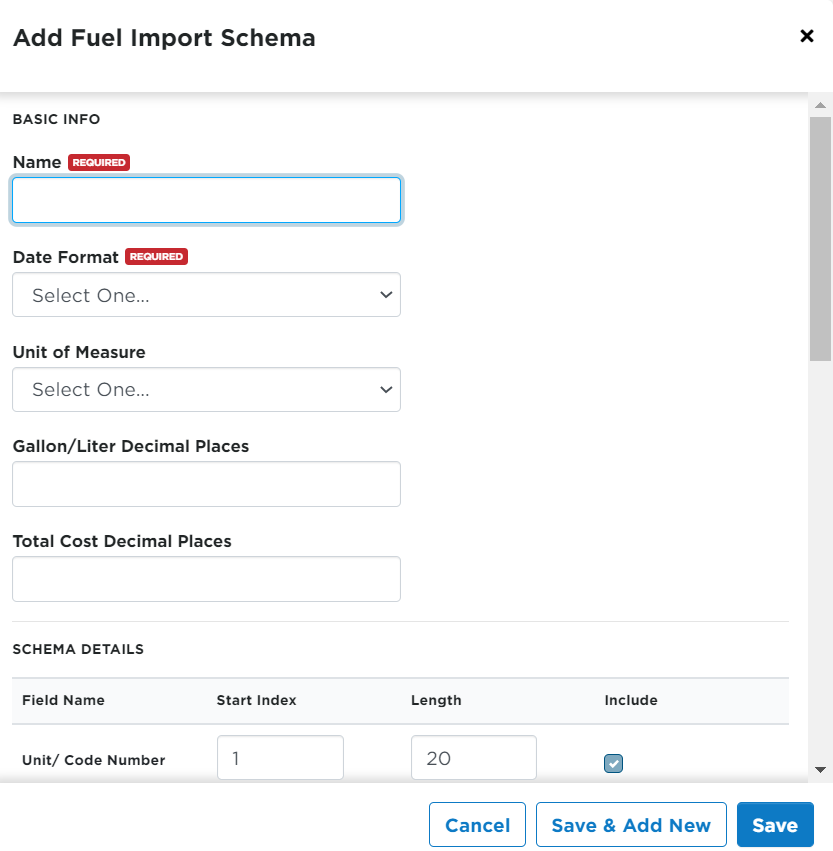The image size is (833, 851).
Task: Click the red REQUIRED badge beside Name
Action: click(99, 162)
